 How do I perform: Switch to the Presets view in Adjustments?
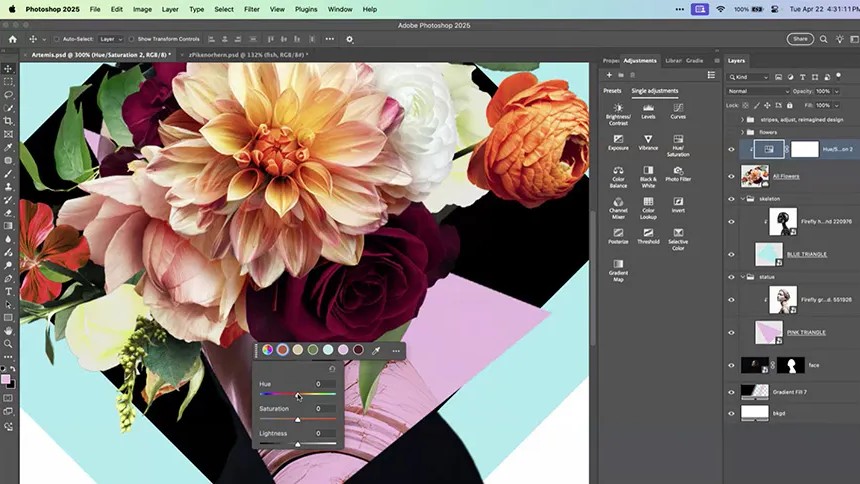(612, 91)
